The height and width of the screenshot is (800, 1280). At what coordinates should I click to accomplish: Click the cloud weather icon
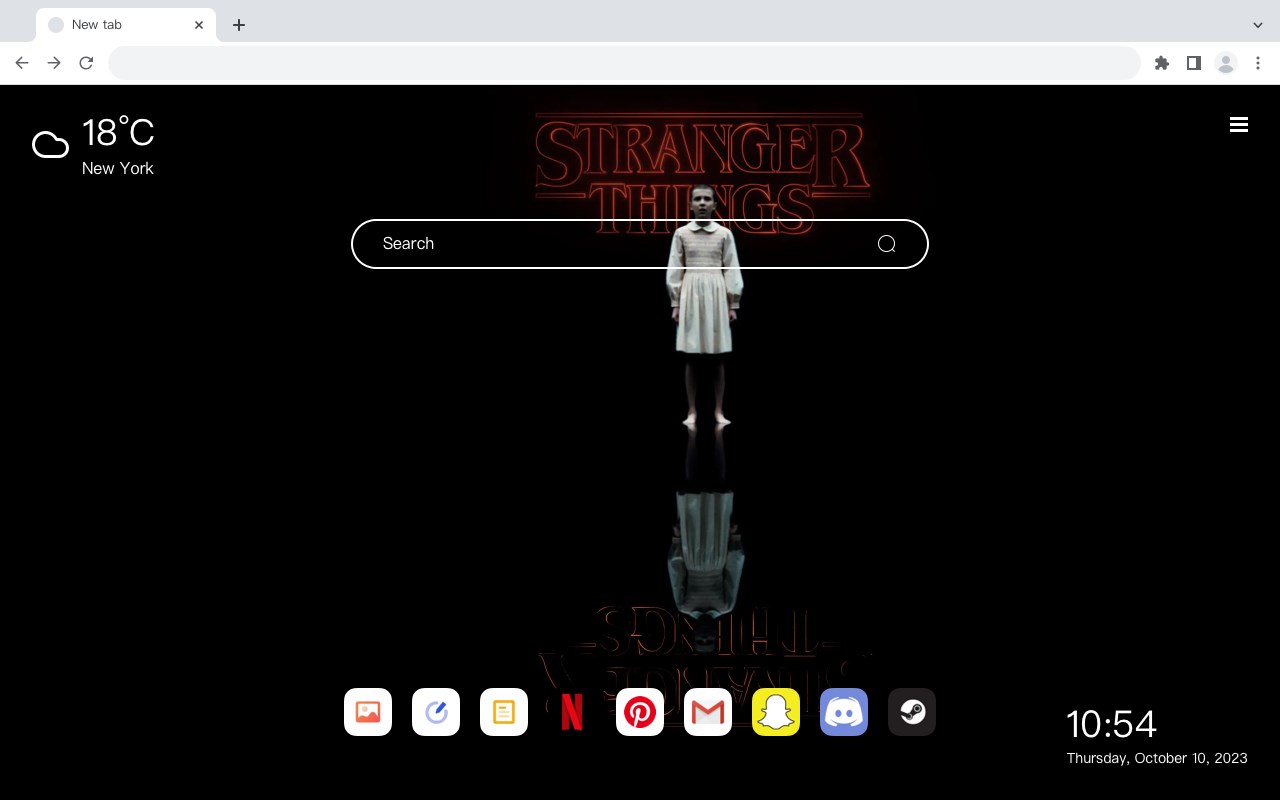(50, 146)
